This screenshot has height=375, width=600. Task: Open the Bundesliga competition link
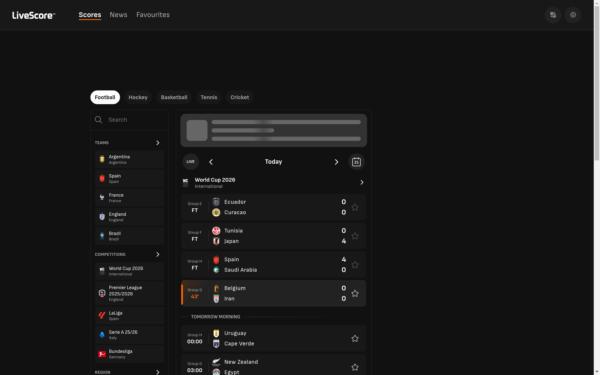point(129,354)
